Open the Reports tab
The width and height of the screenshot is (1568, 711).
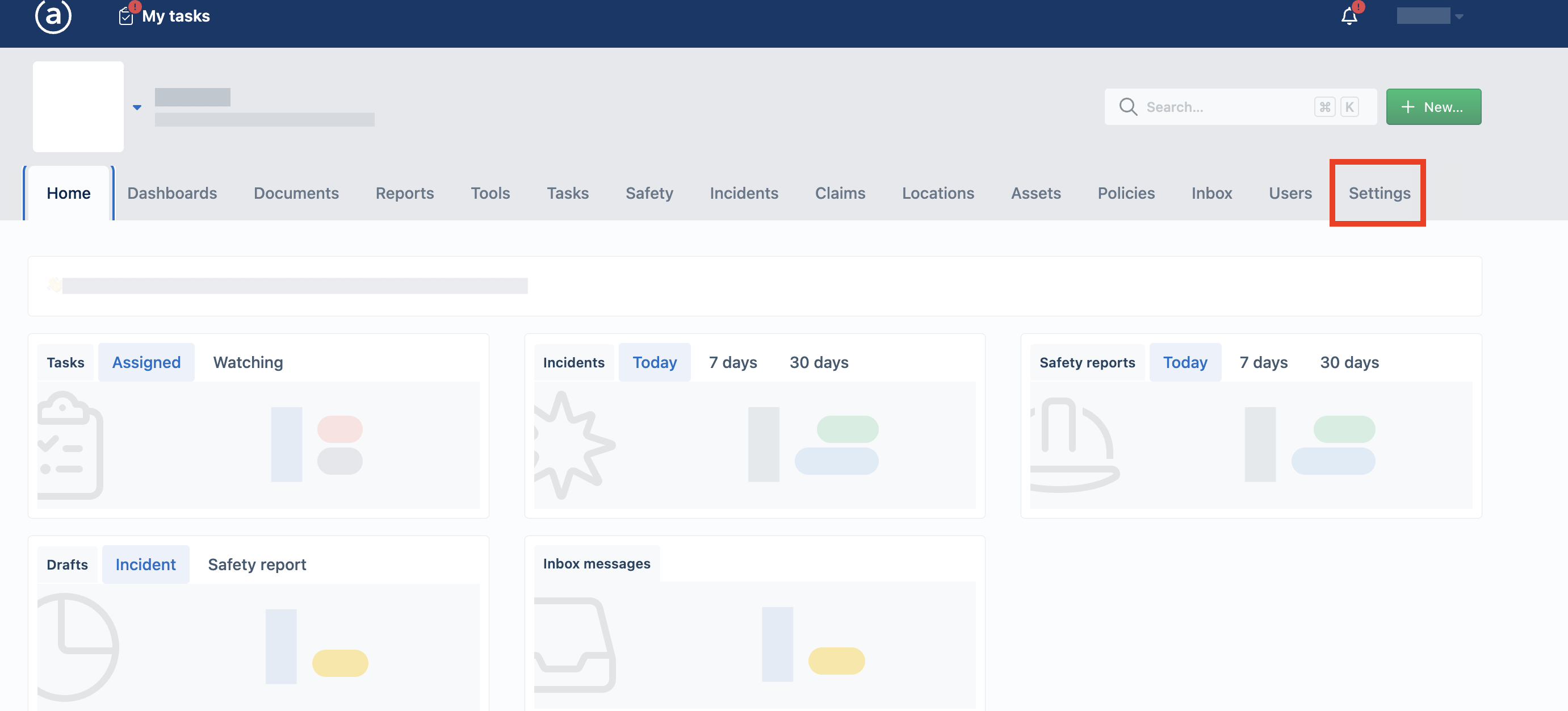tap(405, 193)
